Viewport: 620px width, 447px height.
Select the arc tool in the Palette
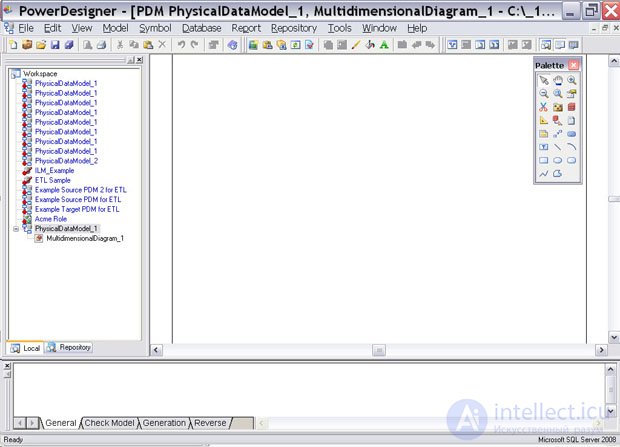571,147
